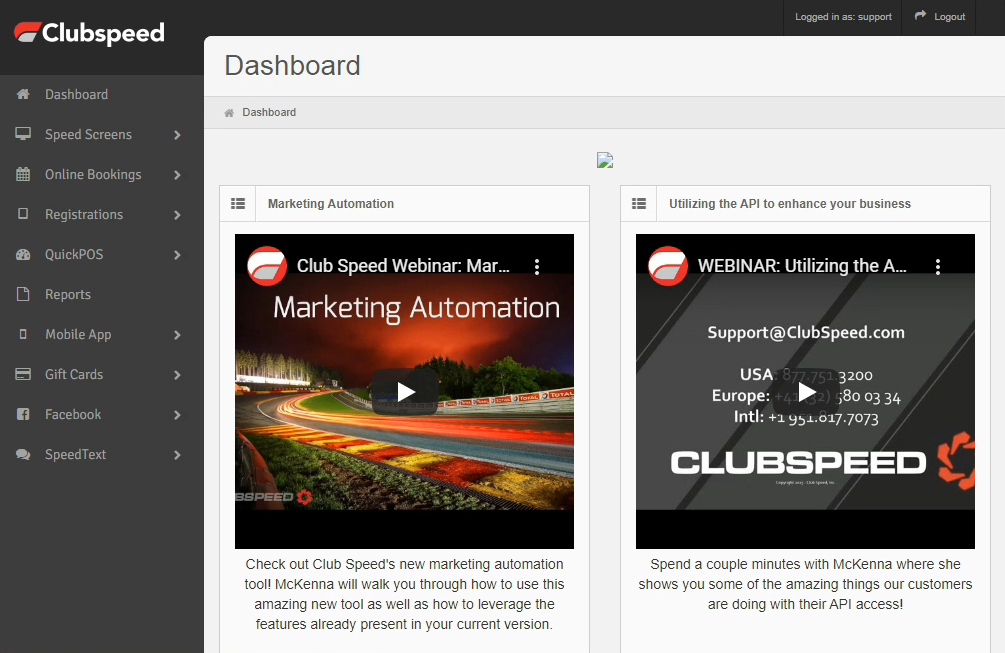Expand the Facebook submenu chevron
Screen dimensions: 1005x653
coord(178,415)
